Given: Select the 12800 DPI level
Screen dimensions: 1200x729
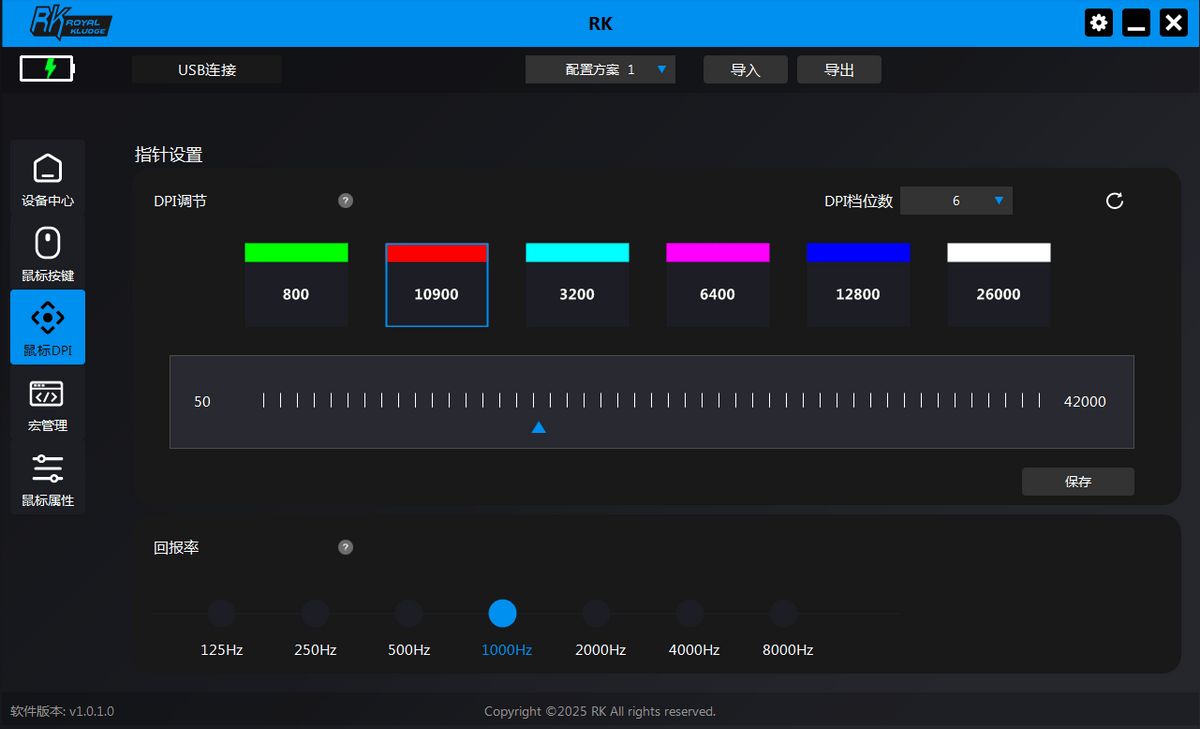Looking at the screenshot, I should [858, 294].
